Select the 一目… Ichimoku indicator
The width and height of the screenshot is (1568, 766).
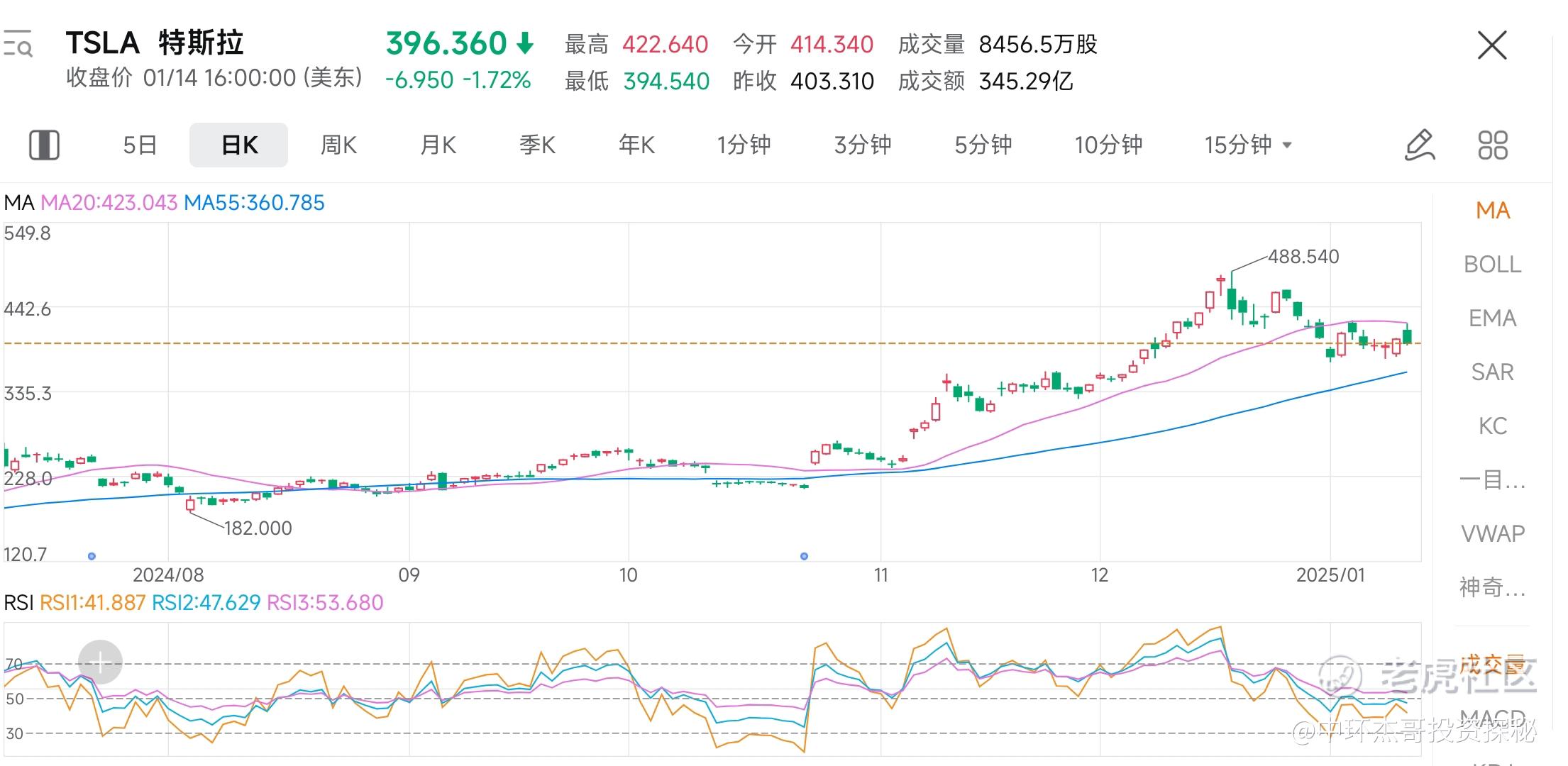tap(1493, 480)
